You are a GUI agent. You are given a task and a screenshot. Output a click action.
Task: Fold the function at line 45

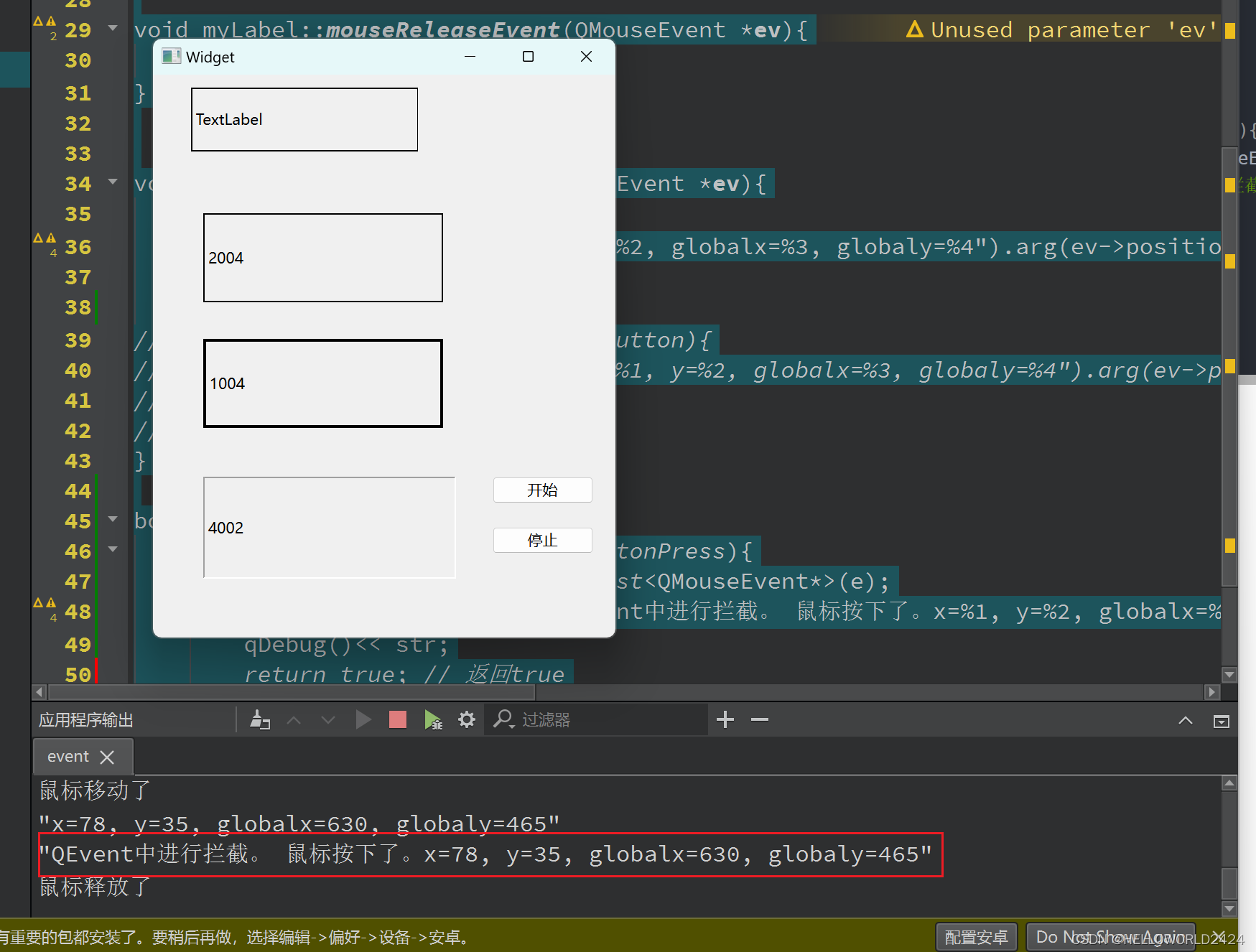click(x=113, y=518)
